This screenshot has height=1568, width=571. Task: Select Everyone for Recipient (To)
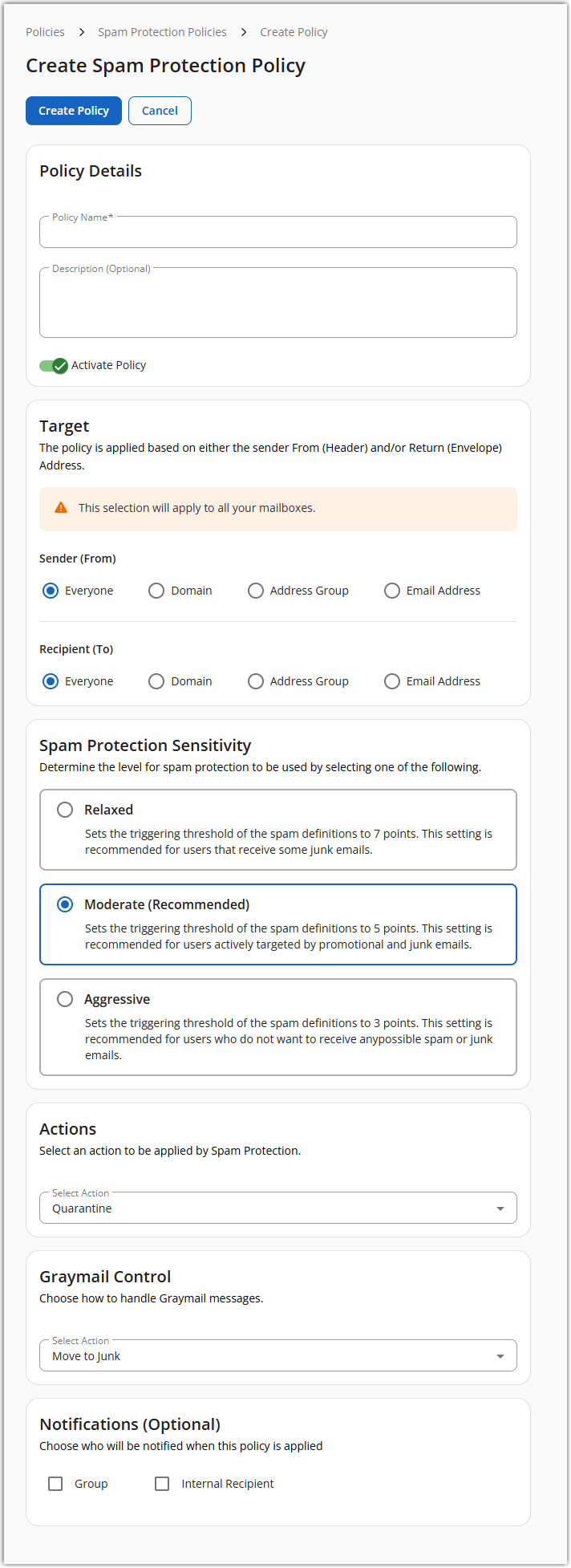click(51, 680)
